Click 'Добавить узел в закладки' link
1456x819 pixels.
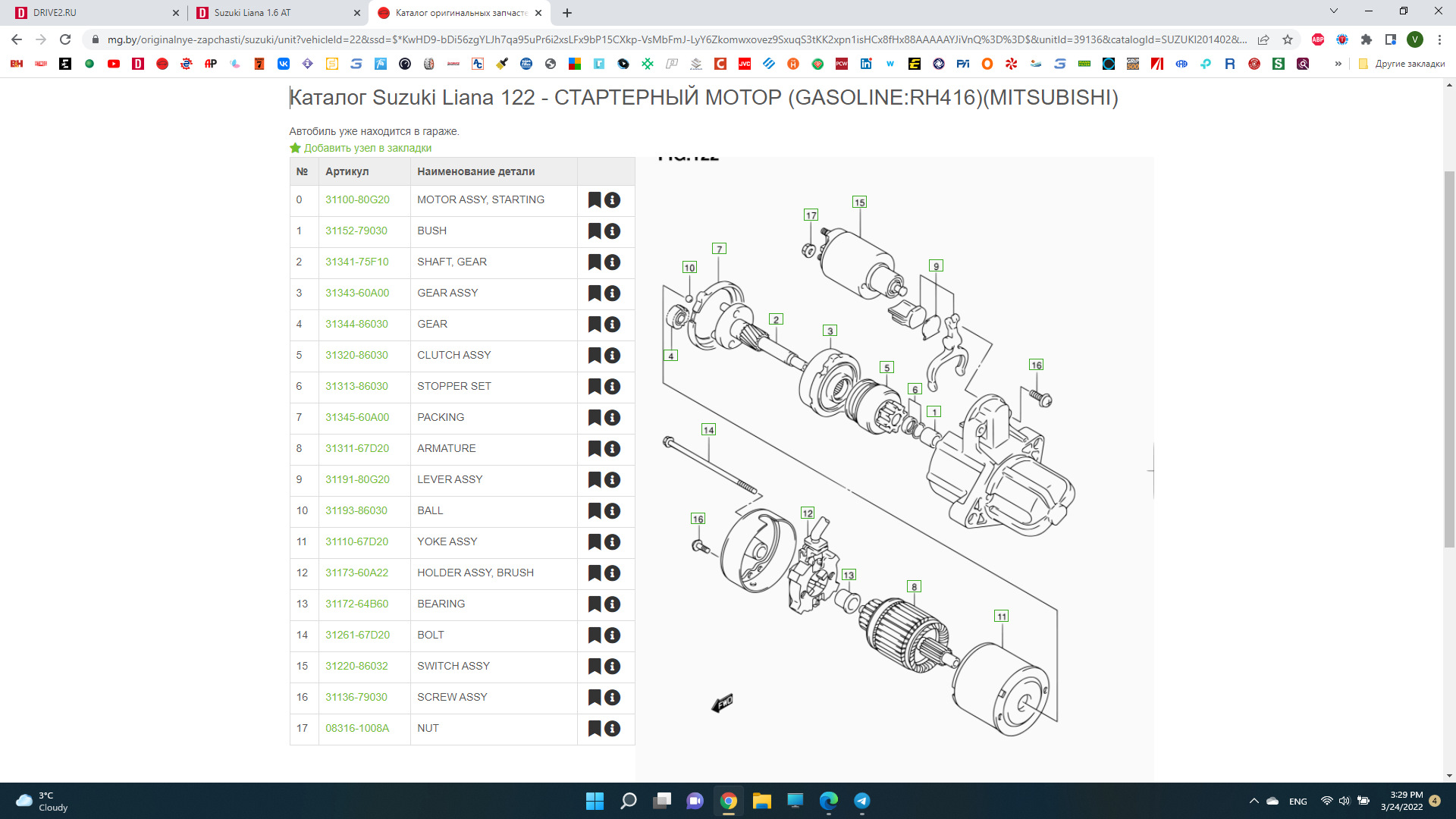pyautogui.click(x=367, y=148)
